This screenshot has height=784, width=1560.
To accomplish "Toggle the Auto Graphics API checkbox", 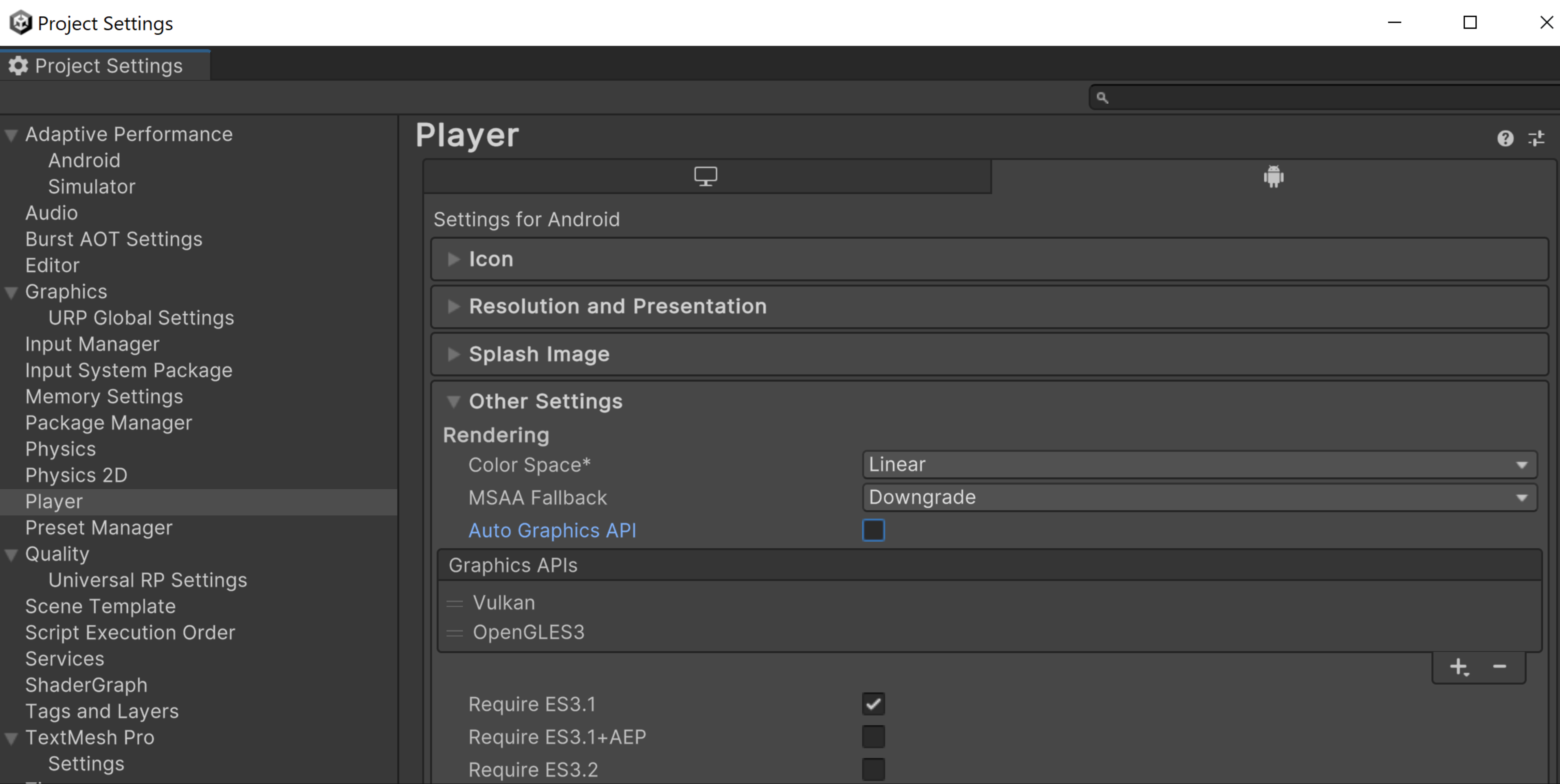I will click(873, 529).
